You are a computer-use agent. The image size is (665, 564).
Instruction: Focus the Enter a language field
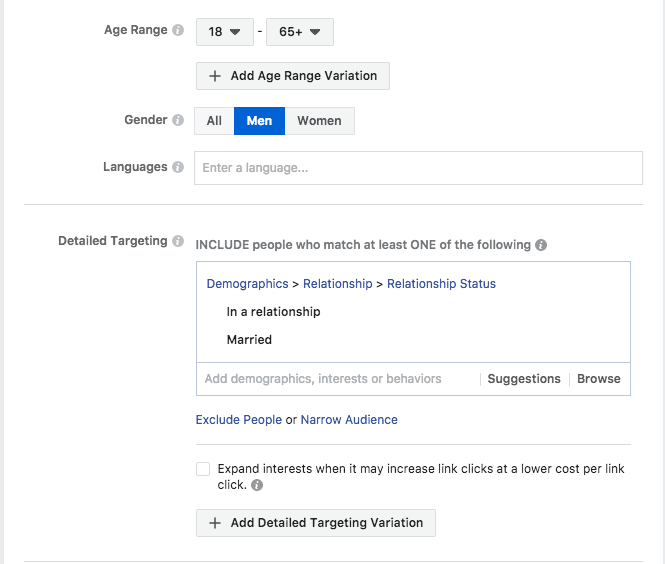[x=418, y=168]
